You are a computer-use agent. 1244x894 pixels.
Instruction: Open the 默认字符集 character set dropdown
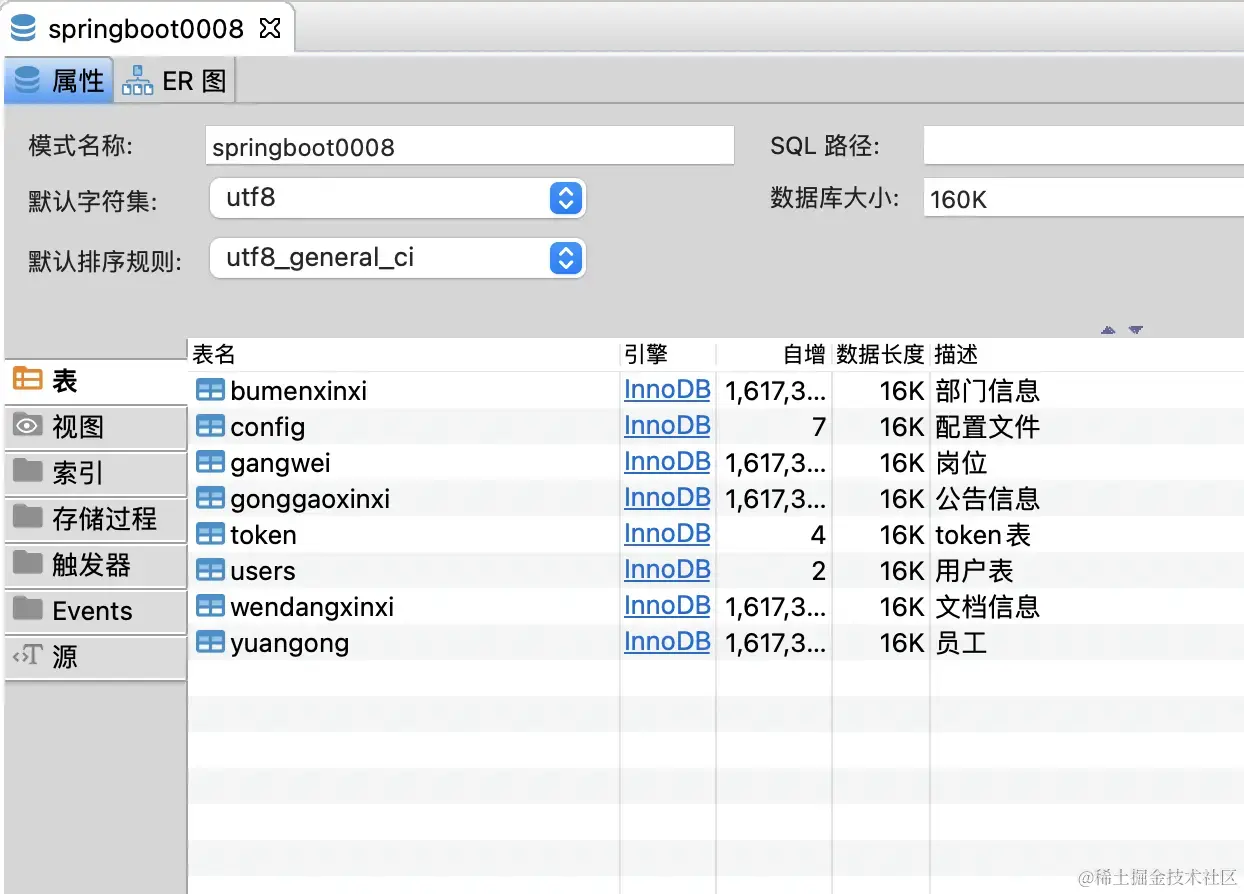(565, 198)
